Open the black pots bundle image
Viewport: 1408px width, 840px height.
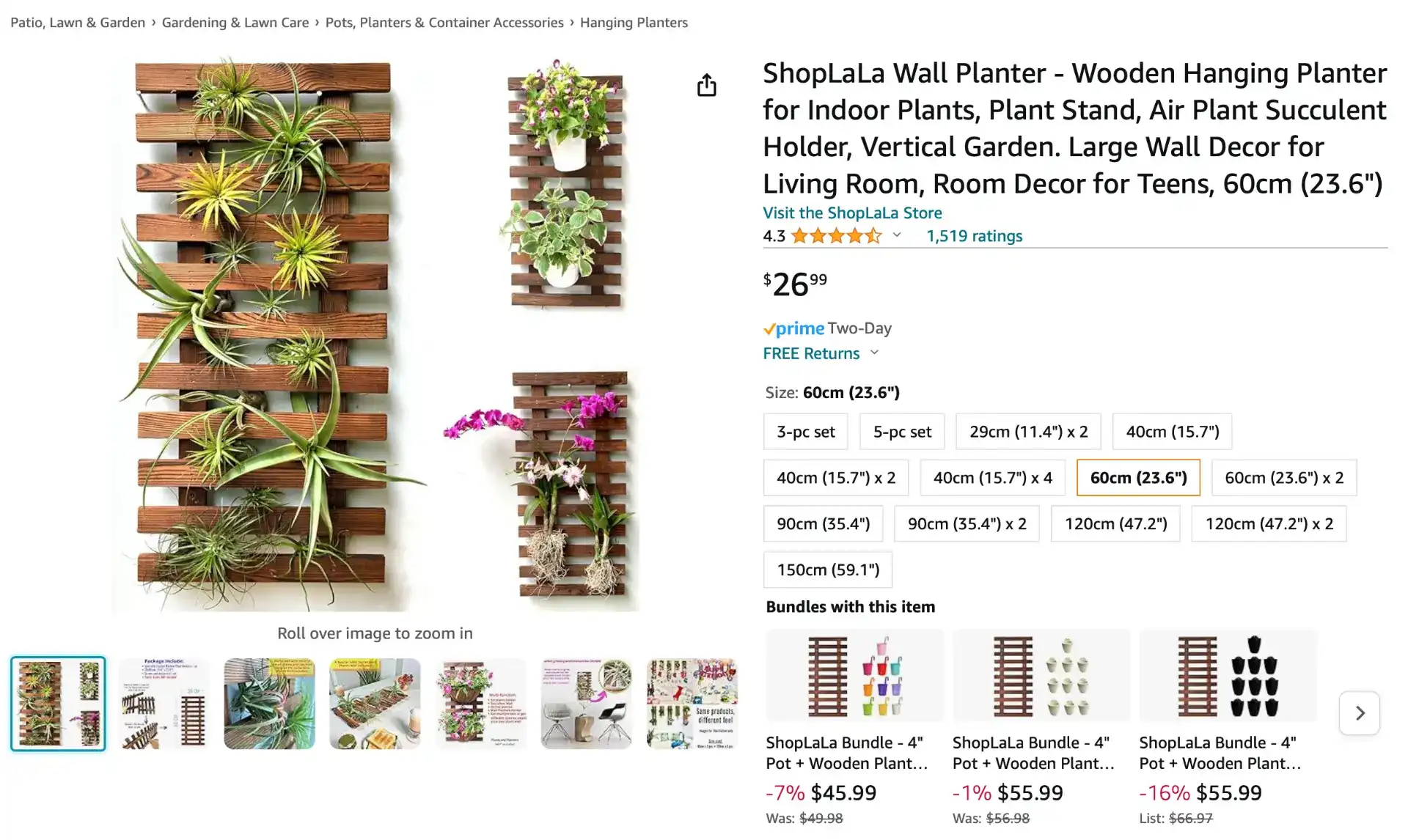1228,676
